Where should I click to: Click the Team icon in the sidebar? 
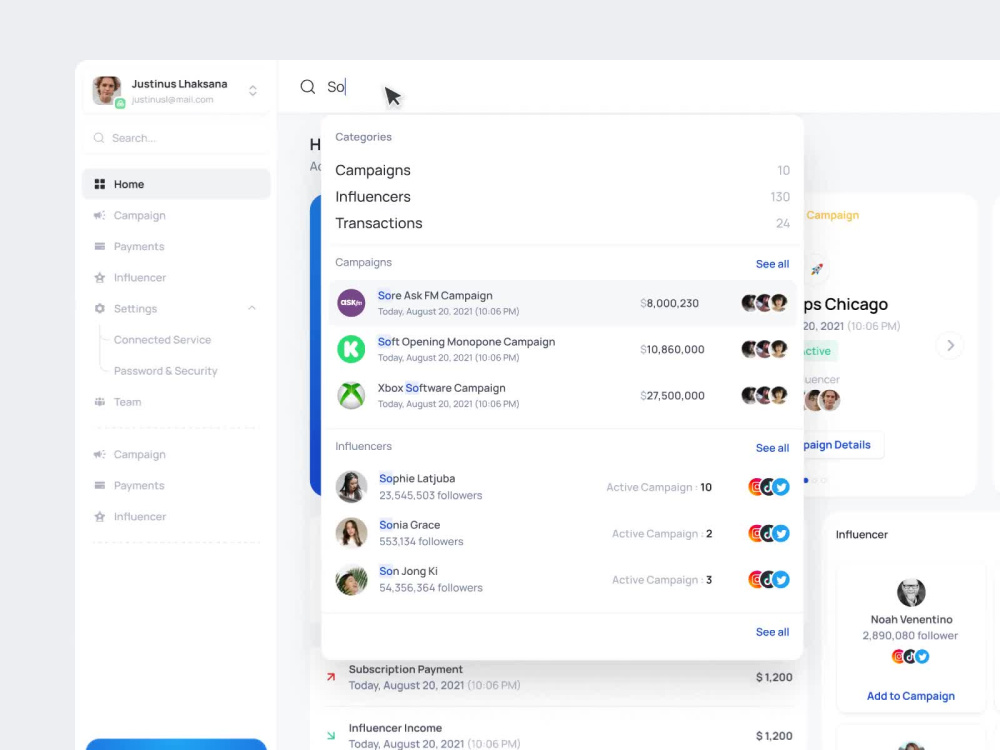click(x=100, y=401)
